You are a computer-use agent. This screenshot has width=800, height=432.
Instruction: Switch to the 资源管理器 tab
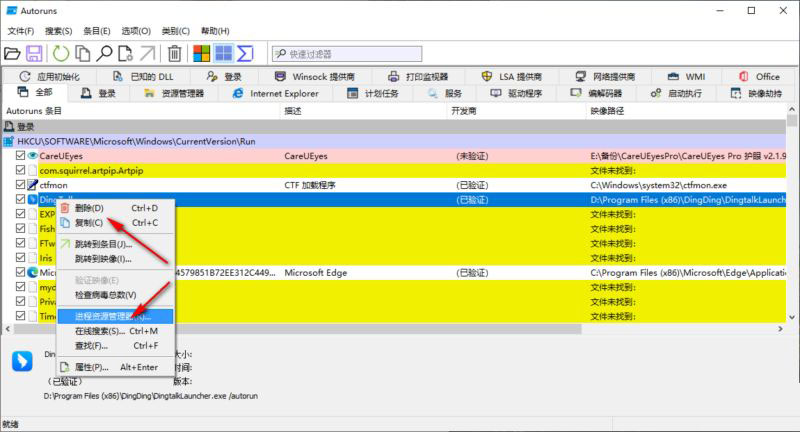[174, 93]
